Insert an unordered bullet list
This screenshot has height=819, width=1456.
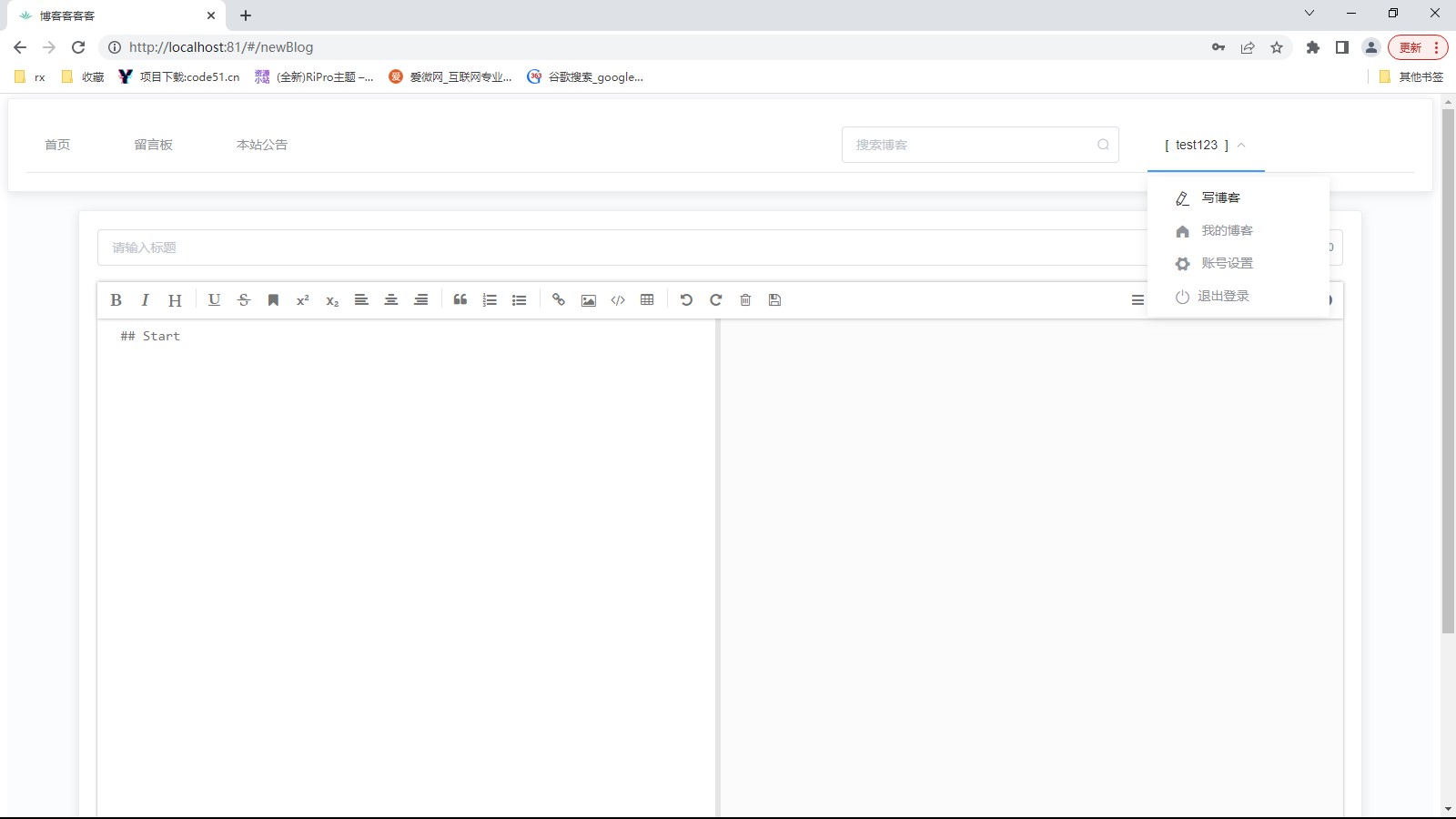520,300
